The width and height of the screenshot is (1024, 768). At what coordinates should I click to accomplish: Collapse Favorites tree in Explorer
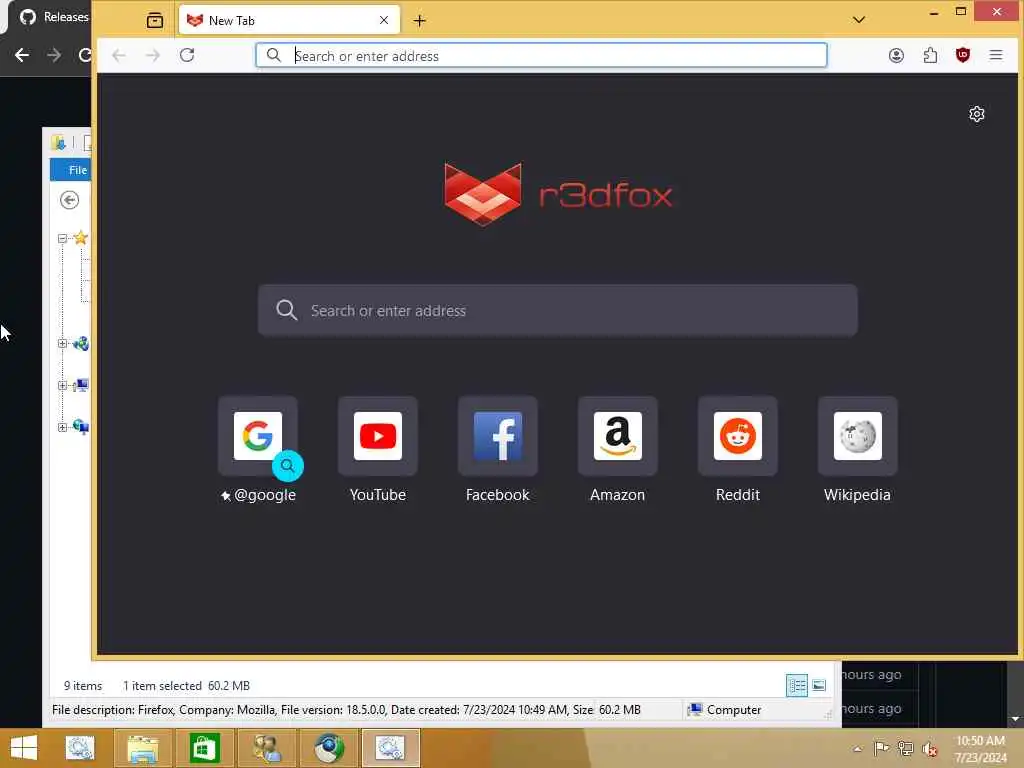coord(62,238)
